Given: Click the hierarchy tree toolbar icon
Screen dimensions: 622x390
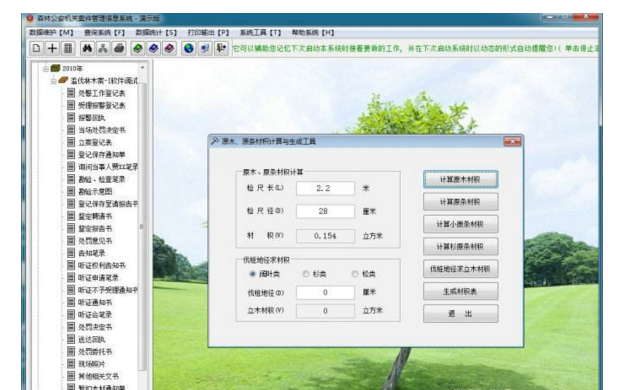Looking at the screenshot, I should coord(103,48).
